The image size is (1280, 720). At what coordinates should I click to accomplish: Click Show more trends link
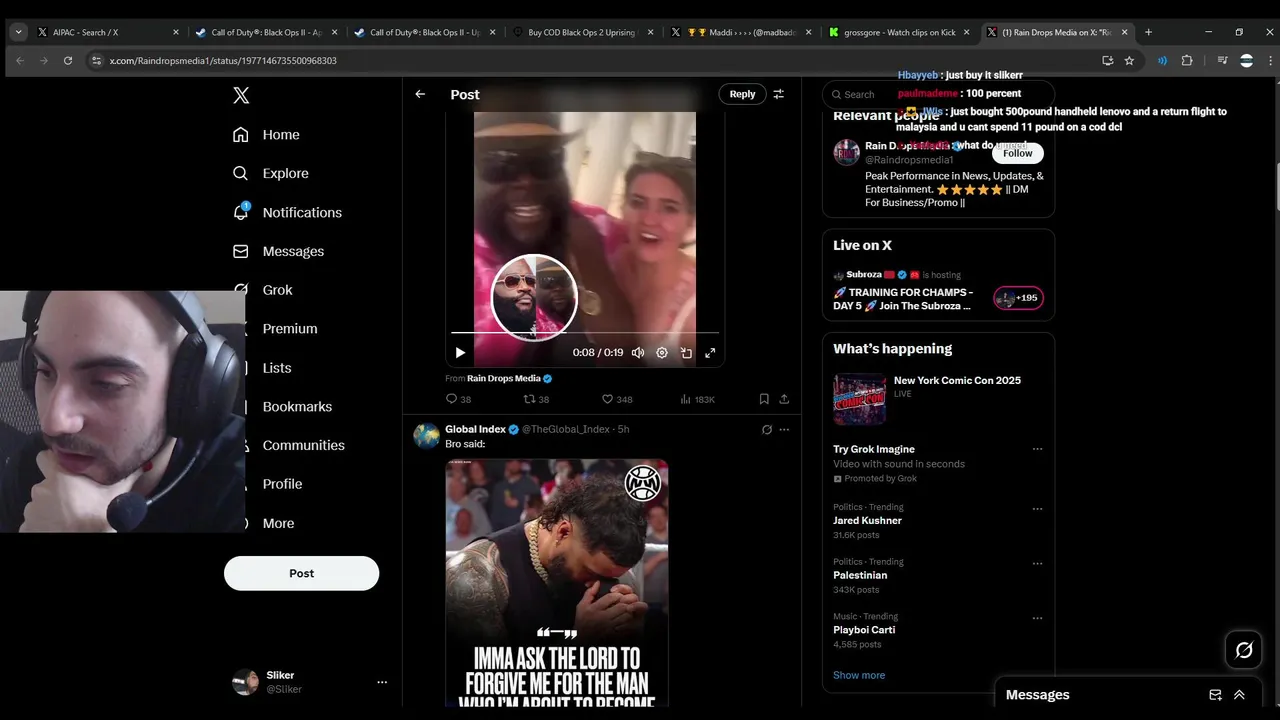coord(859,675)
